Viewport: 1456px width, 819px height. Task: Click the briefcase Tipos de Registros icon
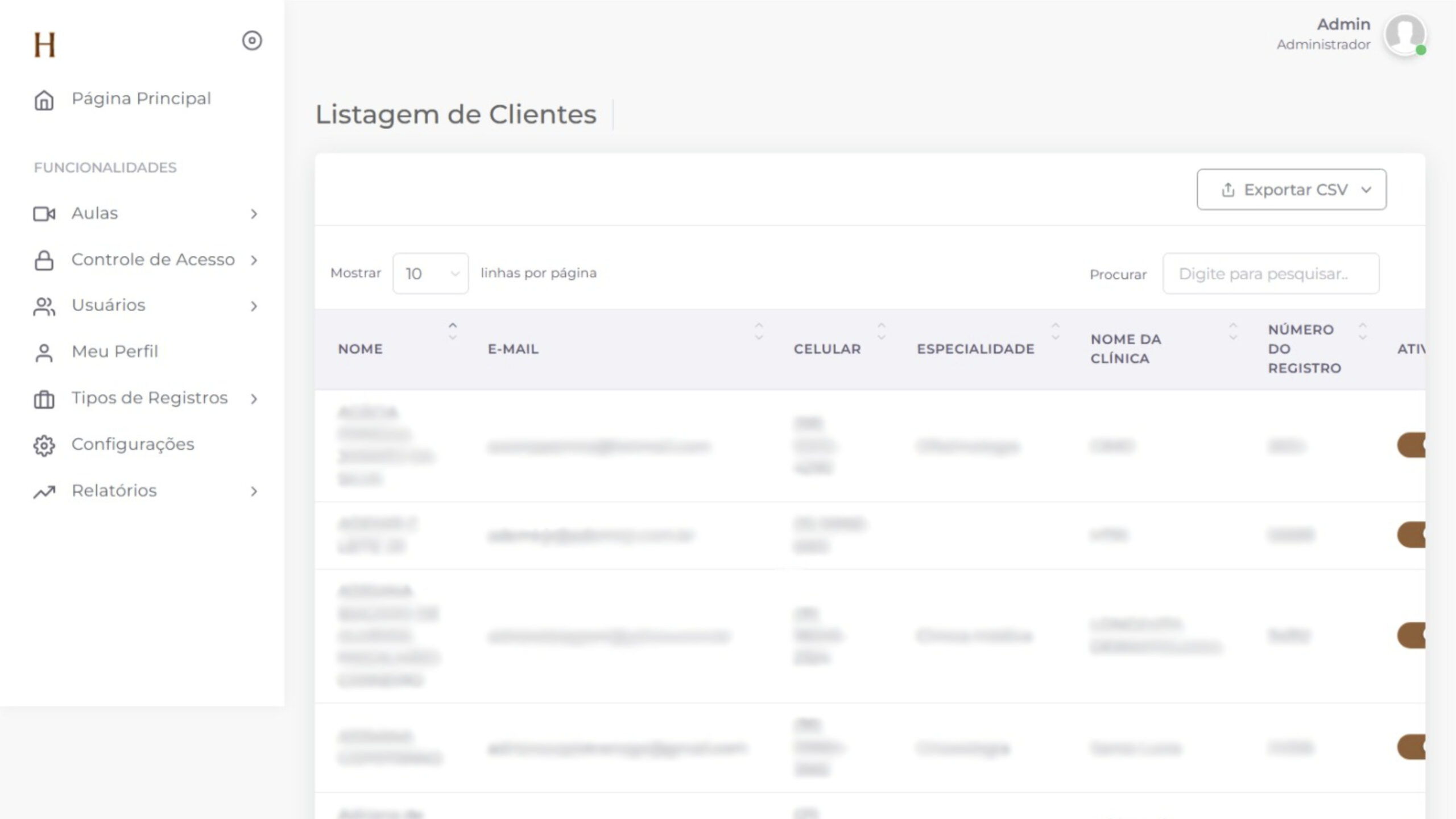click(x=44, y=399)
